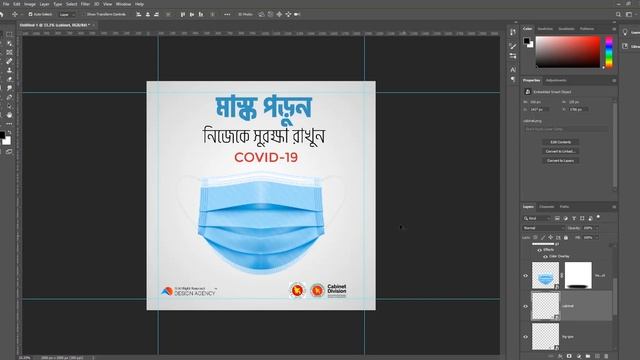
Task: Open the Help menu
Action: point(139,4)
